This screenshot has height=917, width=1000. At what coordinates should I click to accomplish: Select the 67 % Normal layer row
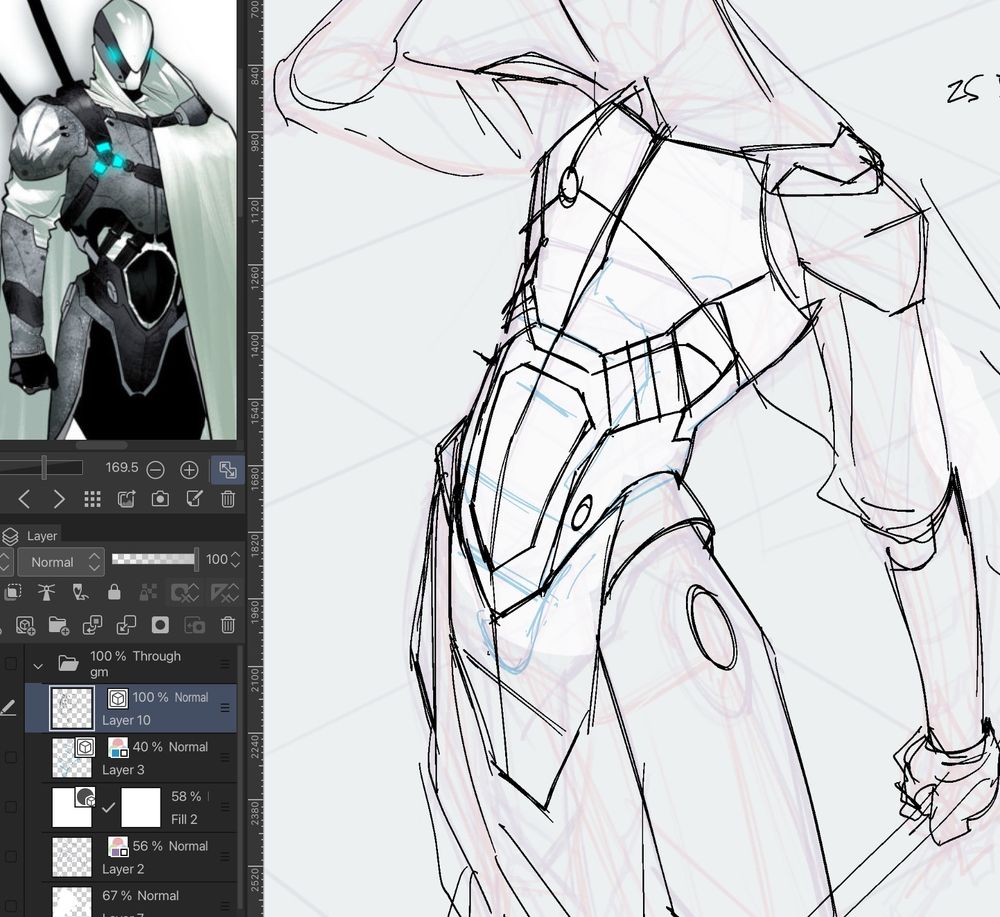click(x=139, y=900)
